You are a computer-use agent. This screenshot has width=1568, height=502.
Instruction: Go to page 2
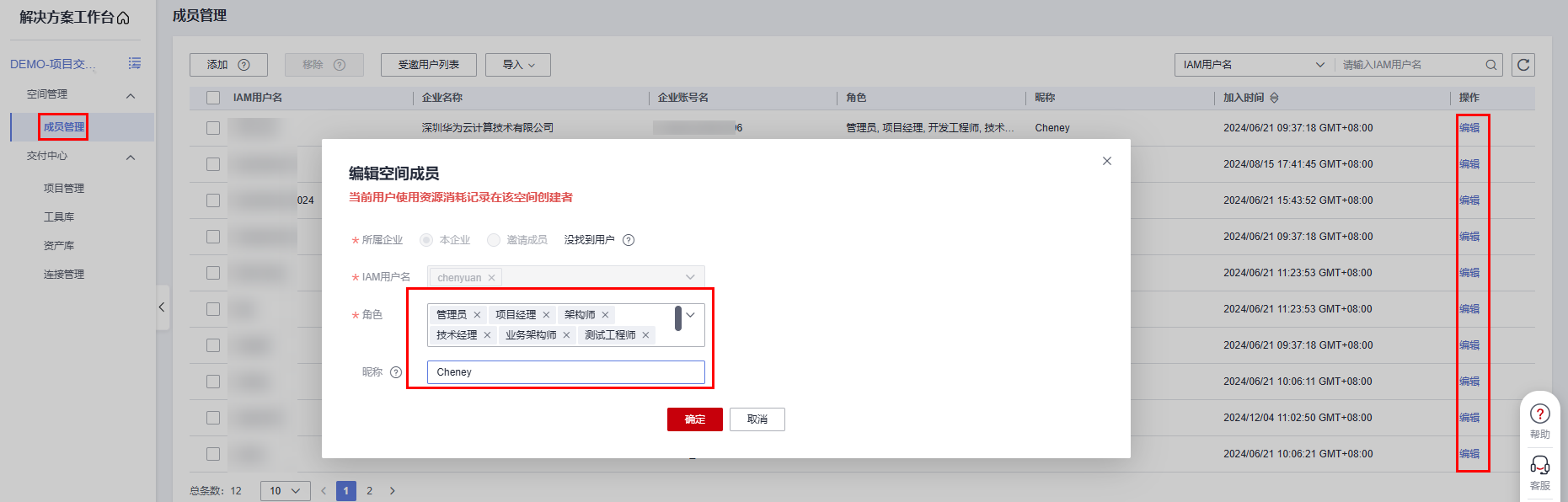coord(369,491)
